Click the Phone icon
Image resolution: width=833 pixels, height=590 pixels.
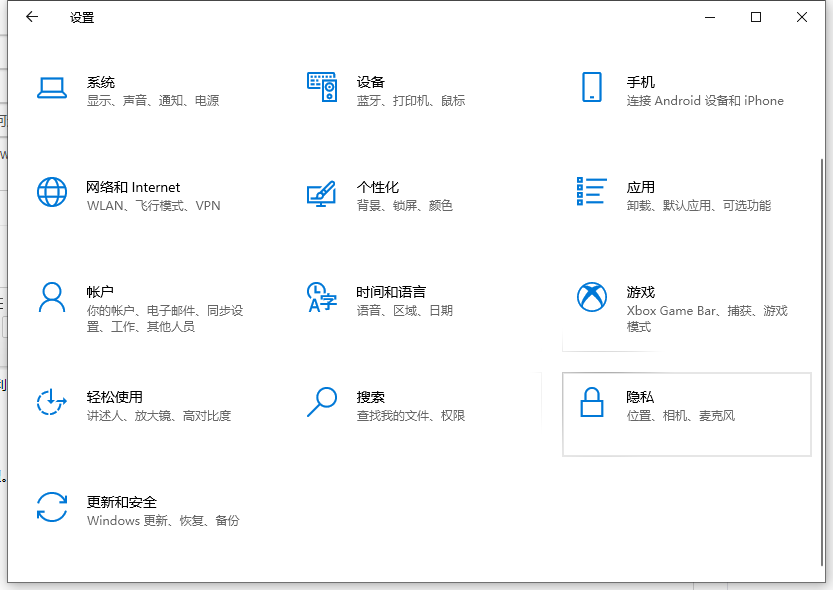point(591,87)
